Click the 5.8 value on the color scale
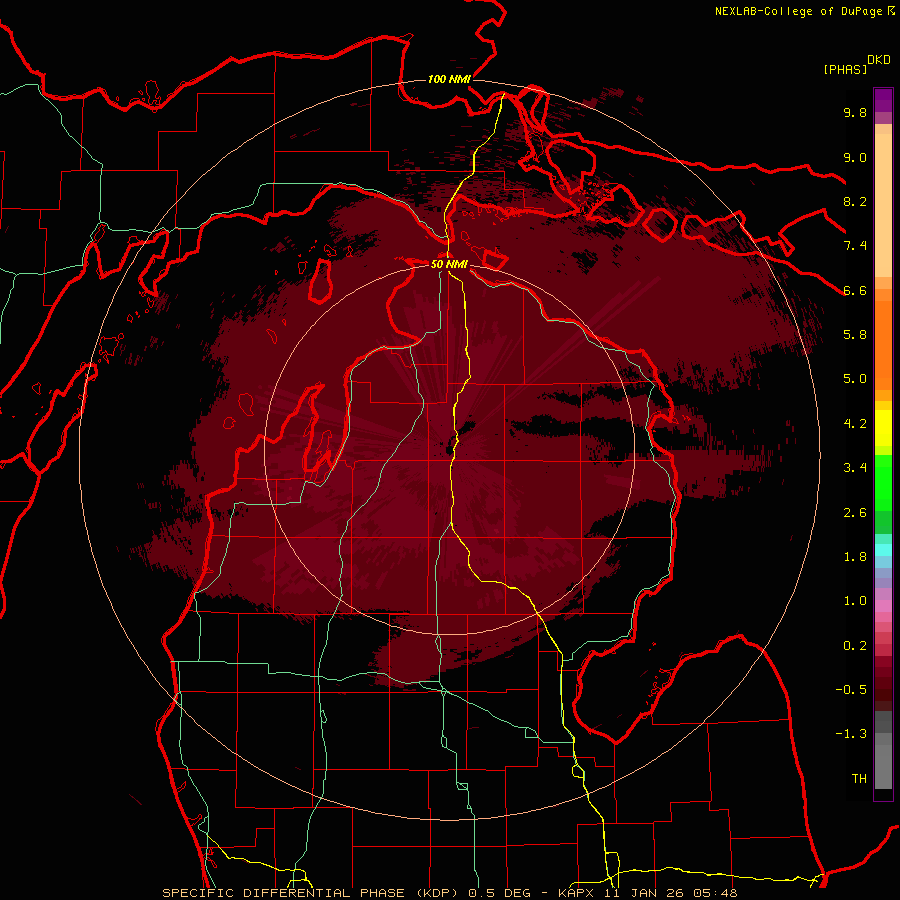The height and width of the screenshot is (900, 900). (855, 335)
